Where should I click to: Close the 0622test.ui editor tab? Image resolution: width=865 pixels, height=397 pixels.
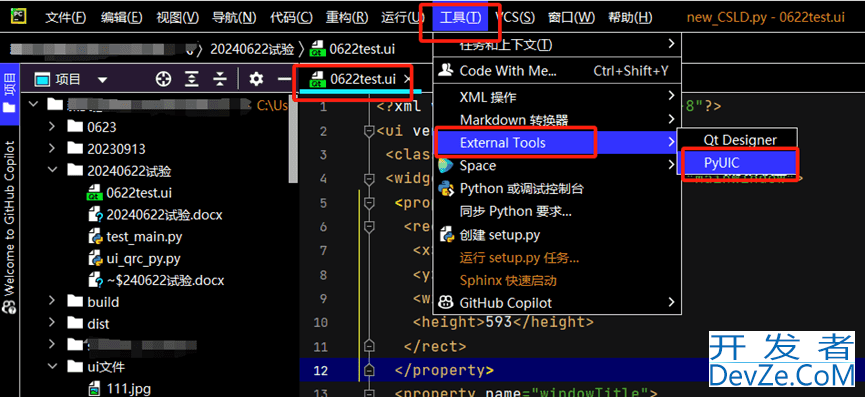click(407, 79)
